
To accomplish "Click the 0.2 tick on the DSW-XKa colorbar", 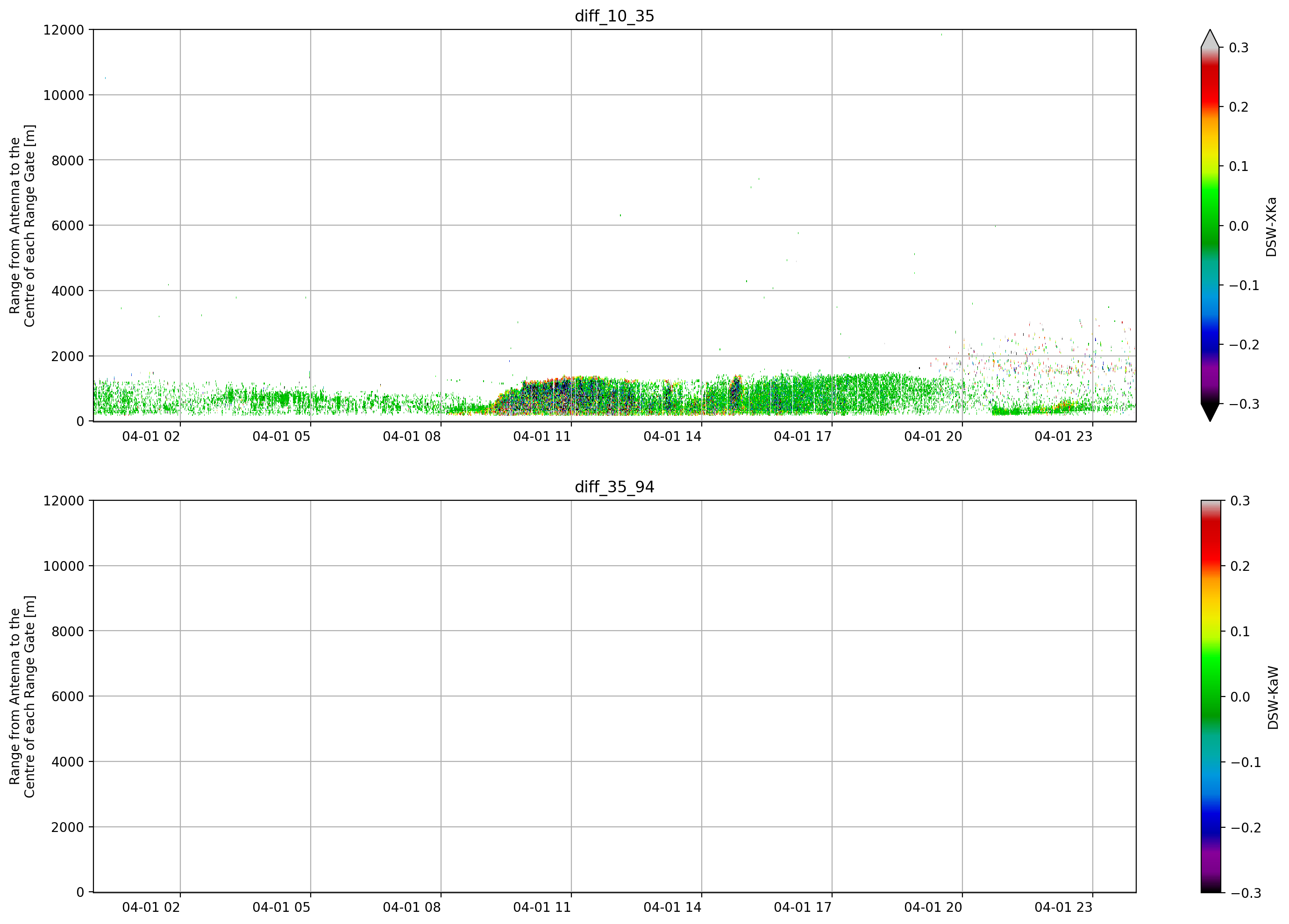I will tap(1239, 107).
